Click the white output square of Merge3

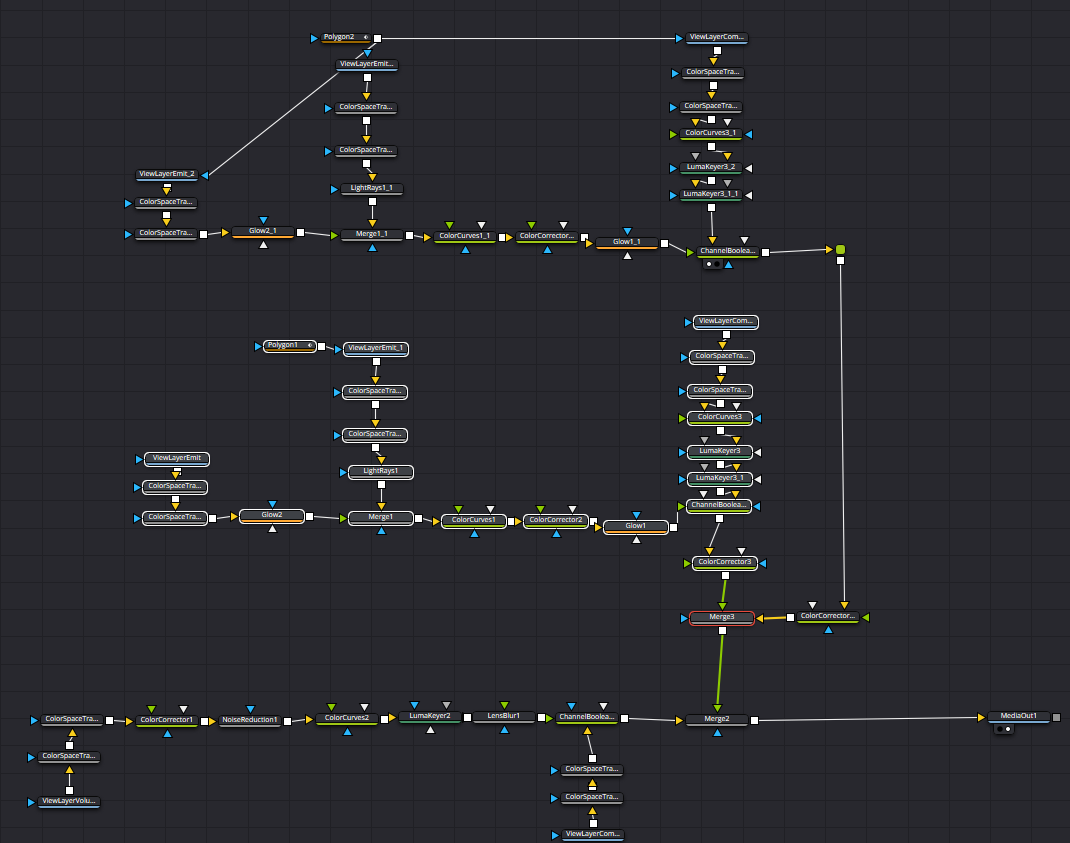click(x=723, y=631)
